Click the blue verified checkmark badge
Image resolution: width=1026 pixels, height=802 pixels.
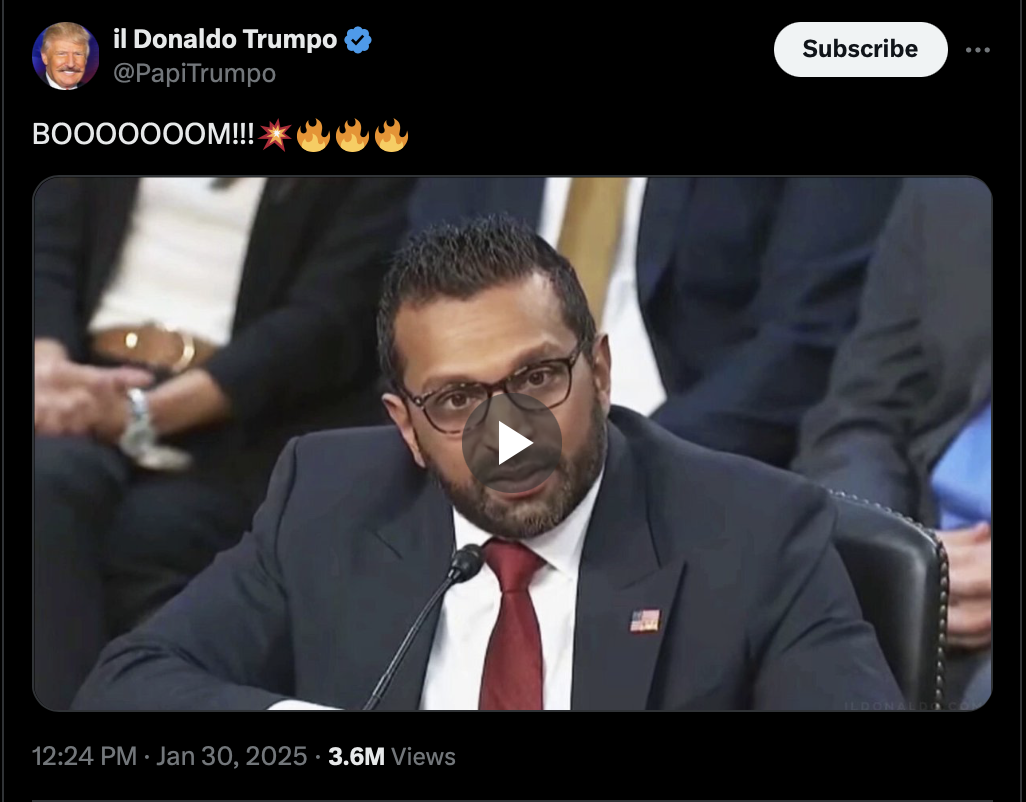358,40
